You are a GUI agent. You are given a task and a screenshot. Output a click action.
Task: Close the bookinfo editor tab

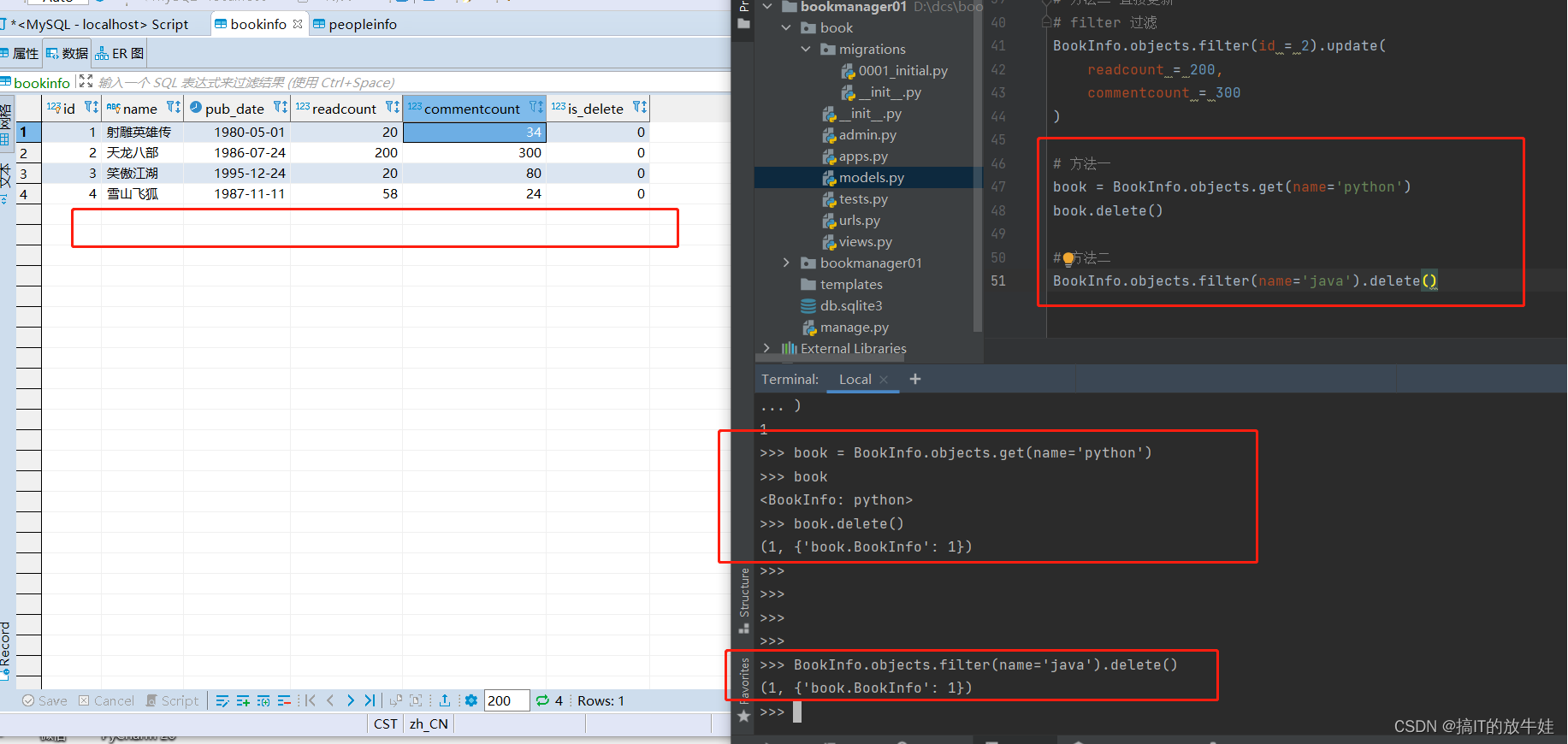pos(298,24)
